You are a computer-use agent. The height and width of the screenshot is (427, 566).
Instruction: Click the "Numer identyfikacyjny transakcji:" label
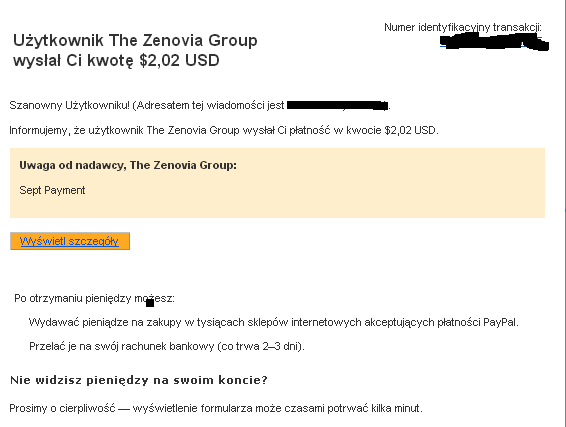[x=463, y=27]
